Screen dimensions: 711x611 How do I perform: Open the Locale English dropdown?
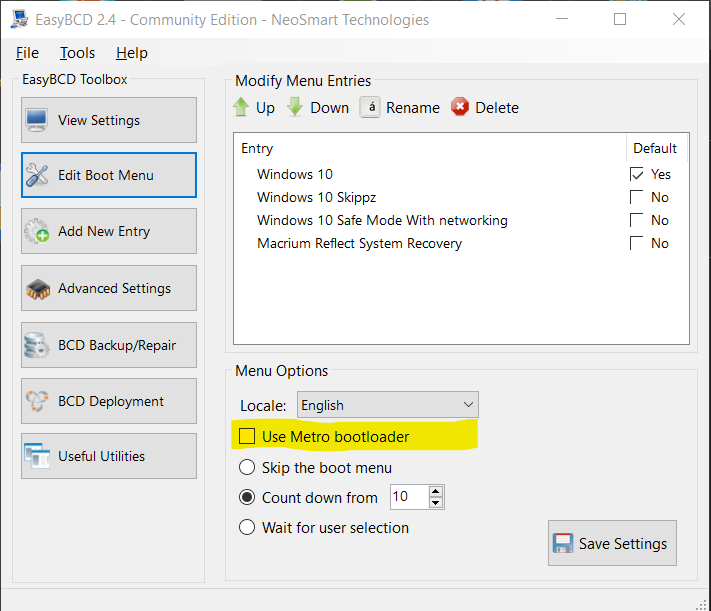pos(388,405)
